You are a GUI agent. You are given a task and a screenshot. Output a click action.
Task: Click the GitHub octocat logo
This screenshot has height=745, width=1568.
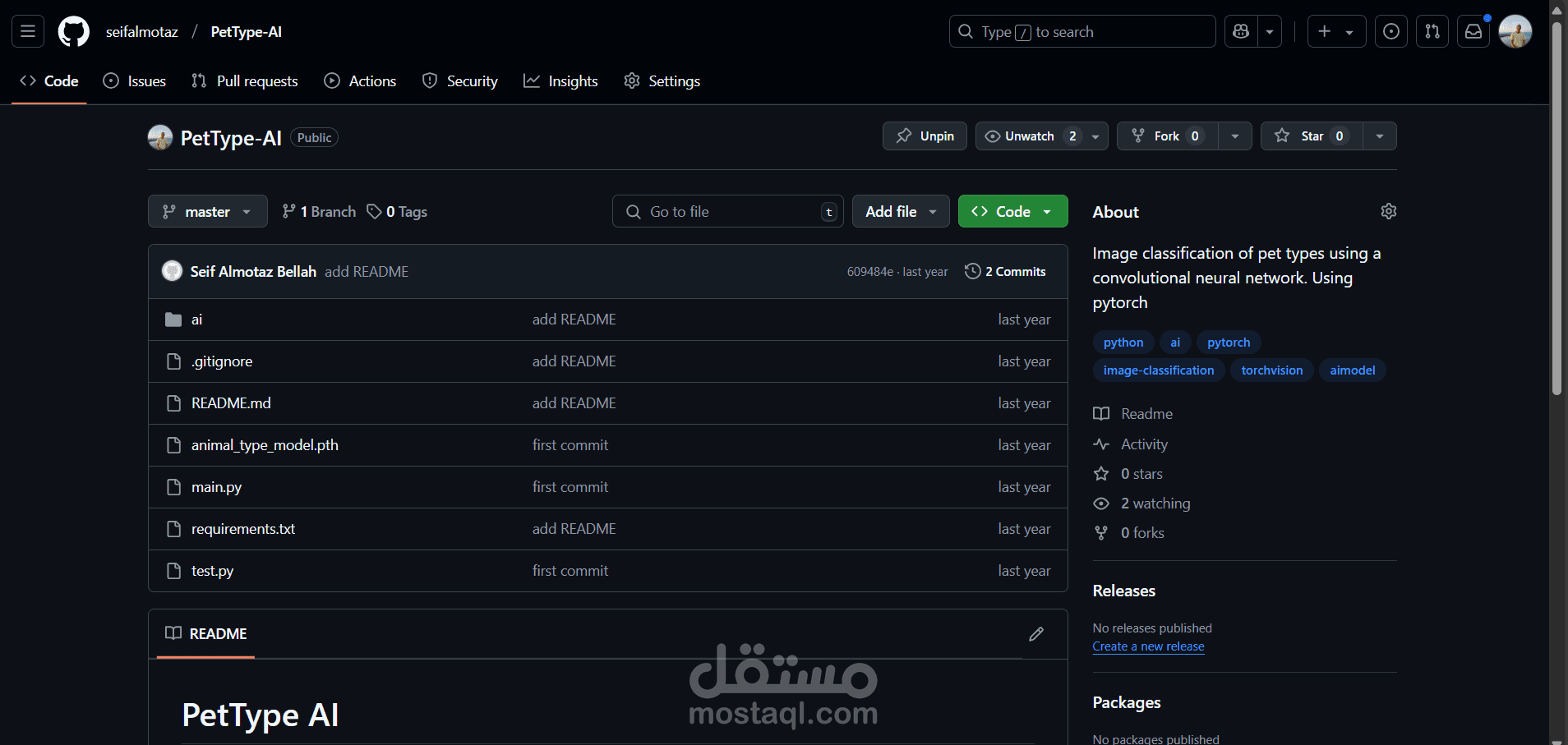point(74,31)
